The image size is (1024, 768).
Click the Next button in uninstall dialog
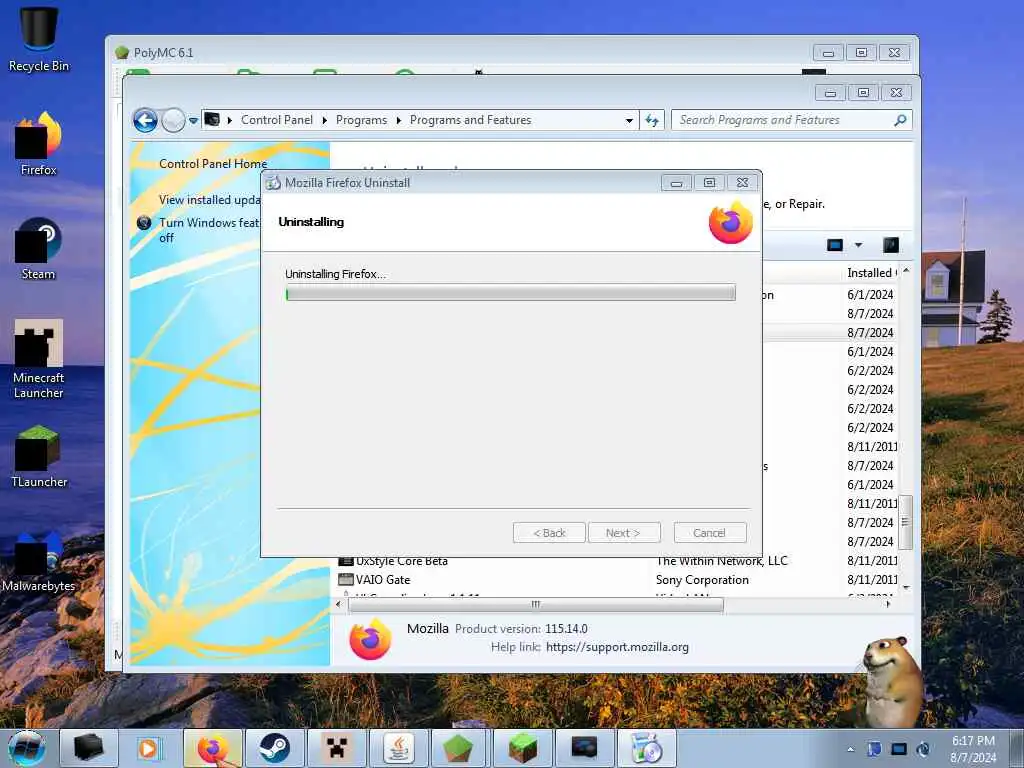tap(624, 533)
